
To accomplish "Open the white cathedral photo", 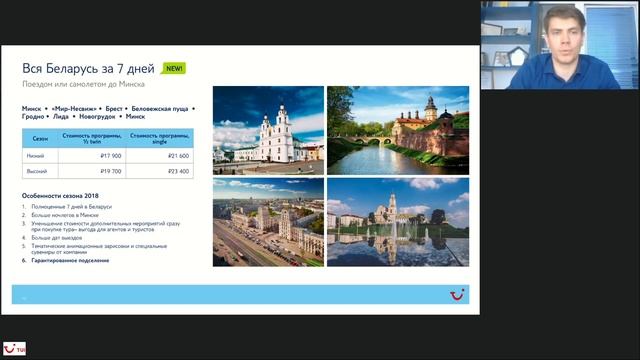I will pos(268,130).
